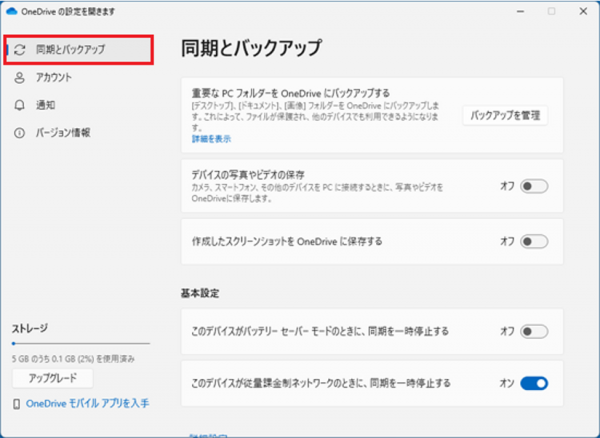Screen dimensions: 600x438
Task: Click the version info circle icon
Action: [19, 133]
